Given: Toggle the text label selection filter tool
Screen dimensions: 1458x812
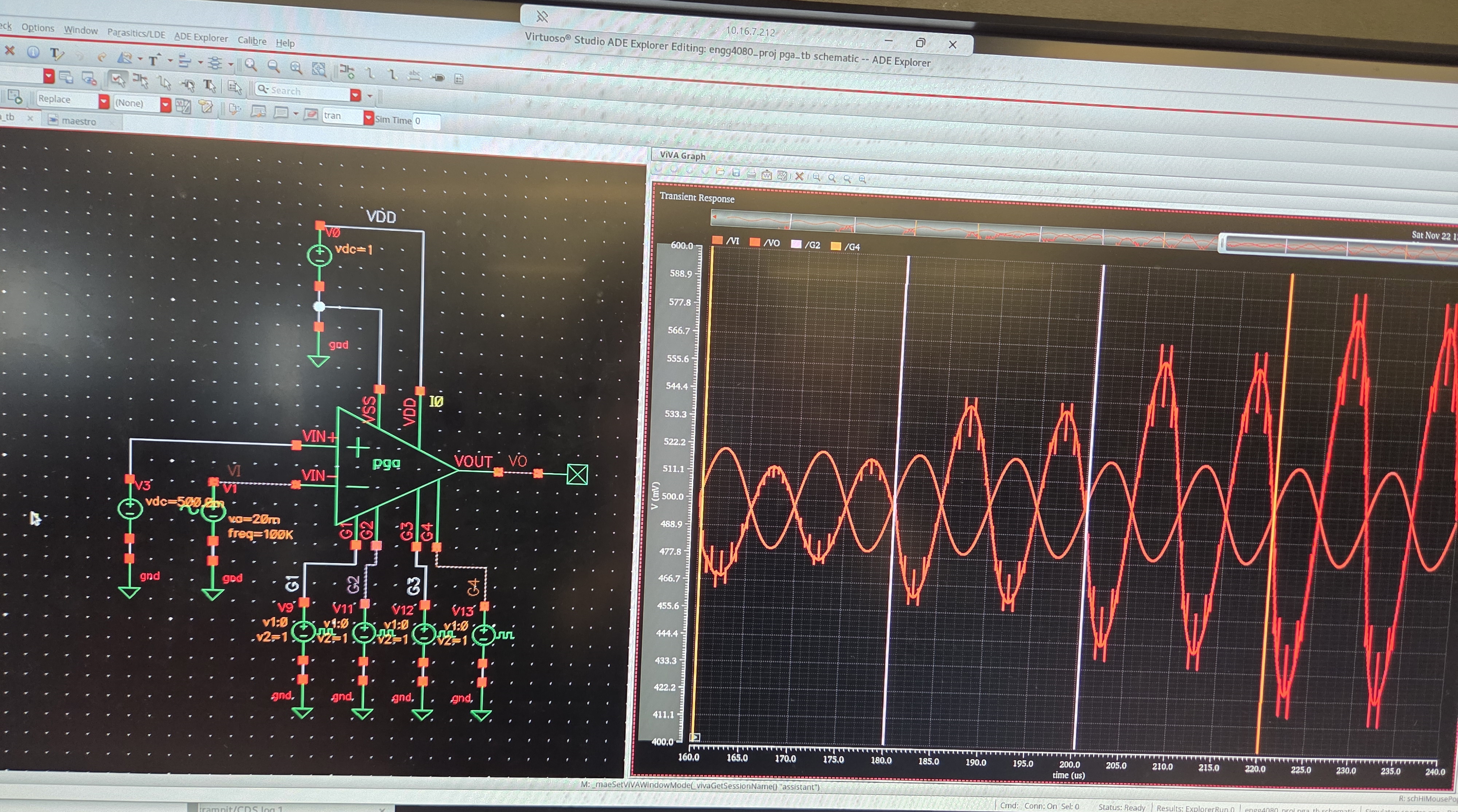Looking at the screenshot, I should [210, 85].
